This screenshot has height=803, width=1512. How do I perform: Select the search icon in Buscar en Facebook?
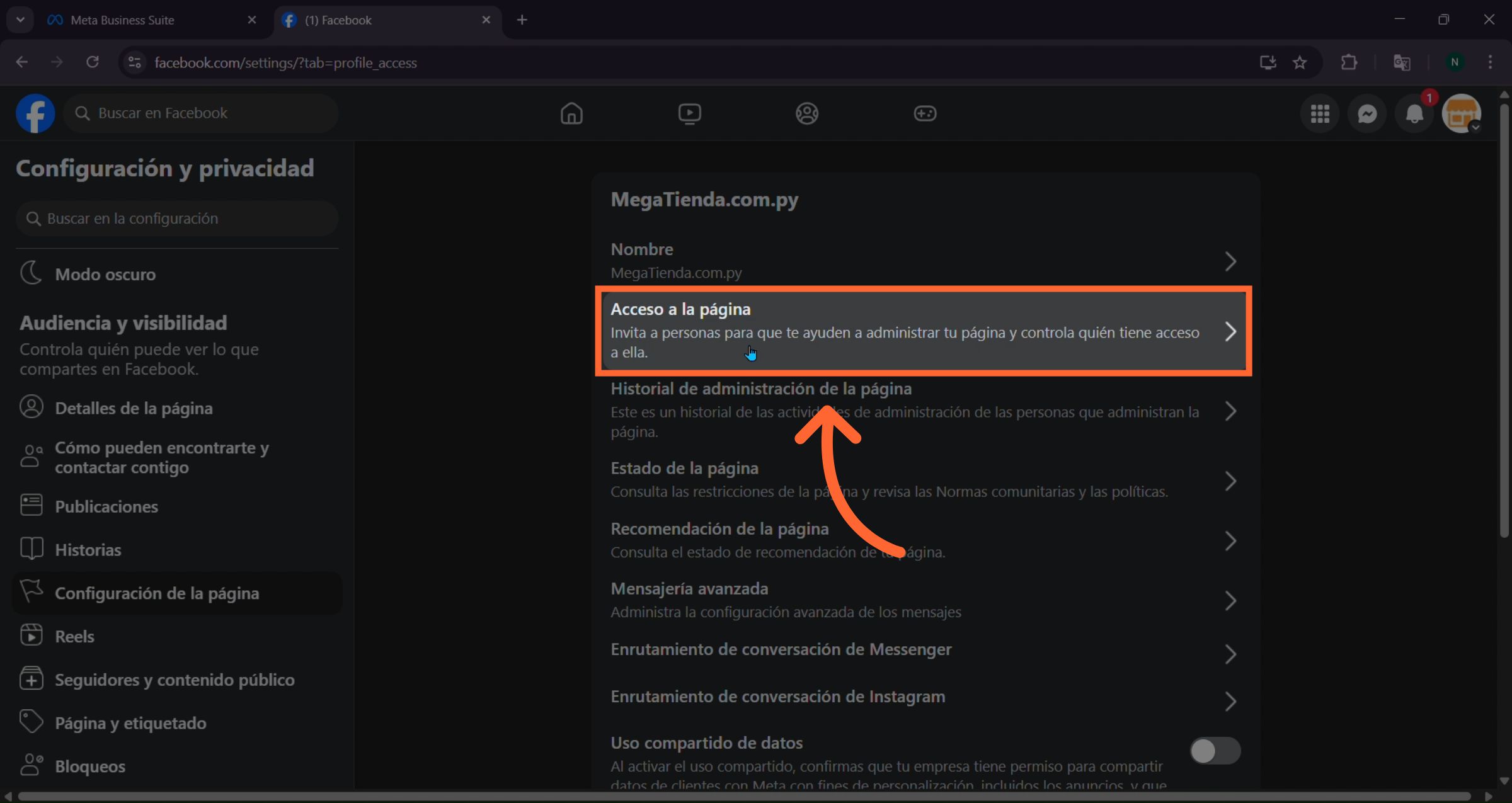[83, 113]
